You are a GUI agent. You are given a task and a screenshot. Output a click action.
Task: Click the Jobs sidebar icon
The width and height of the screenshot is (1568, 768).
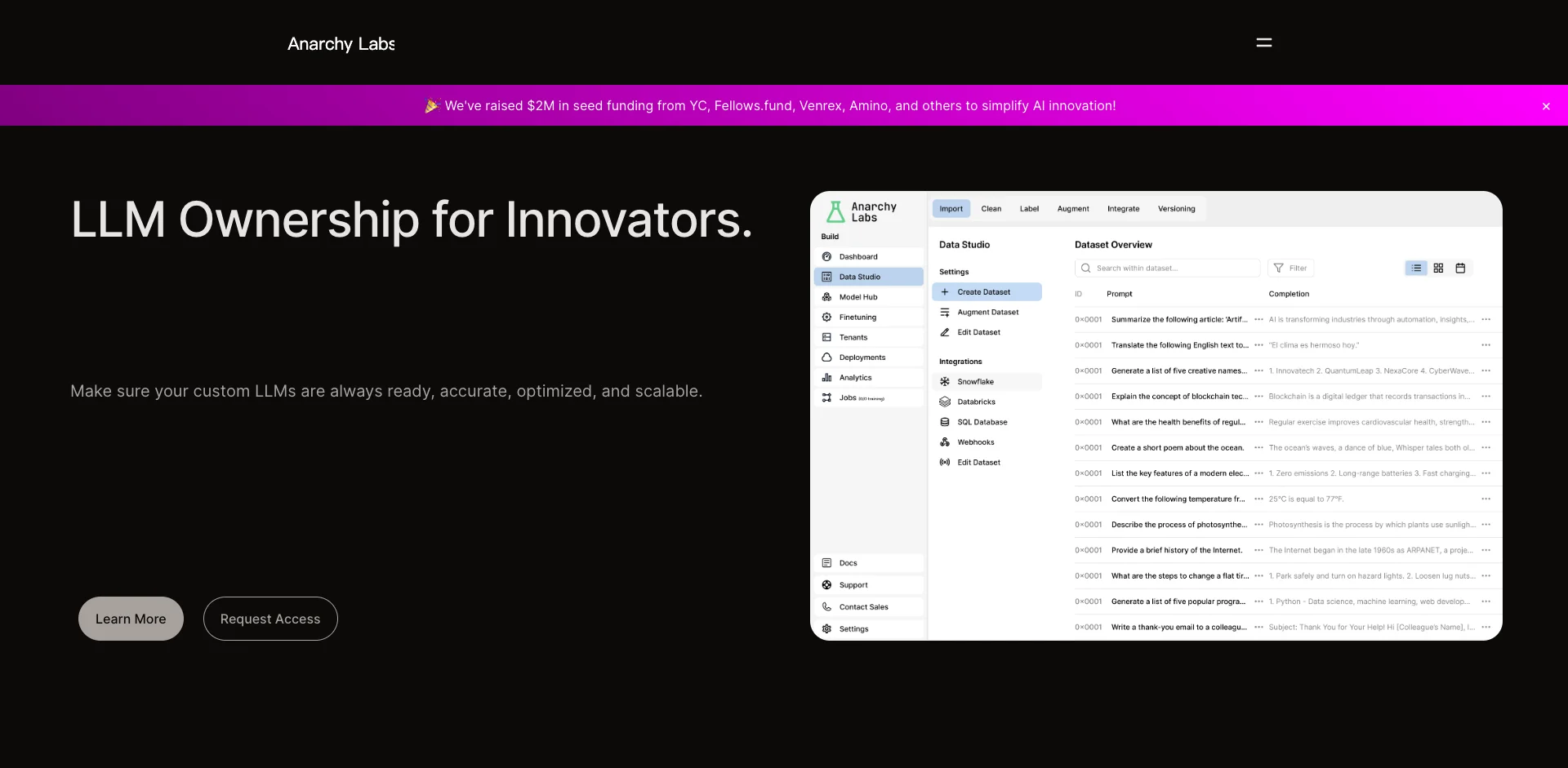click(x=826, y=397)
